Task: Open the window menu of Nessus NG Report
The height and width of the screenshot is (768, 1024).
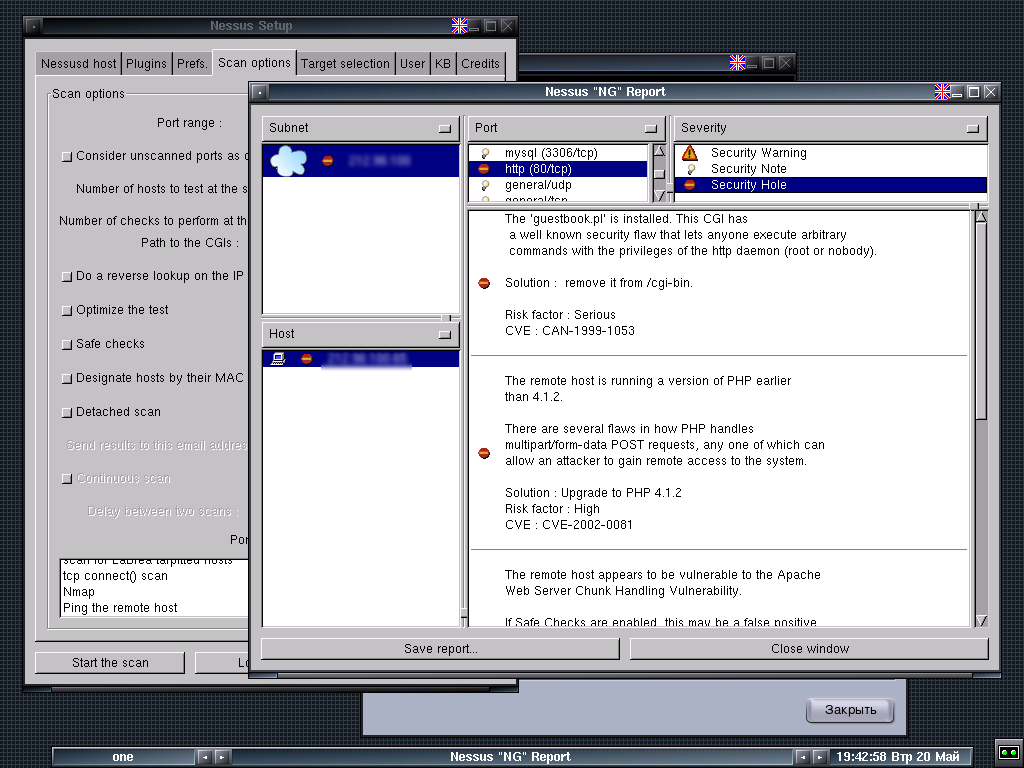Action: click(259, 92)
